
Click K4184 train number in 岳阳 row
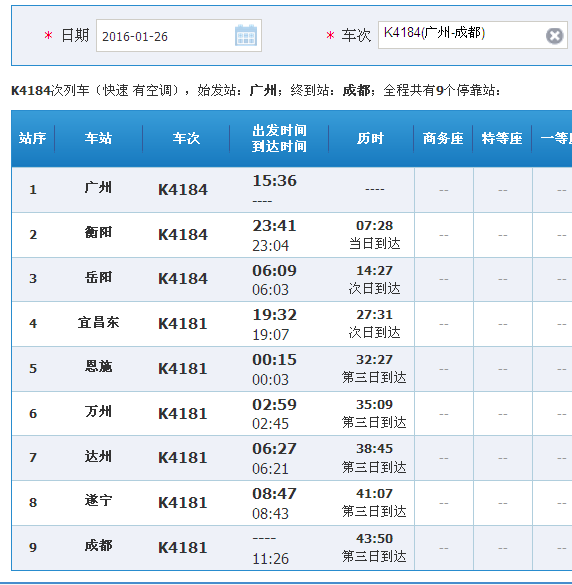pos(183,279)
